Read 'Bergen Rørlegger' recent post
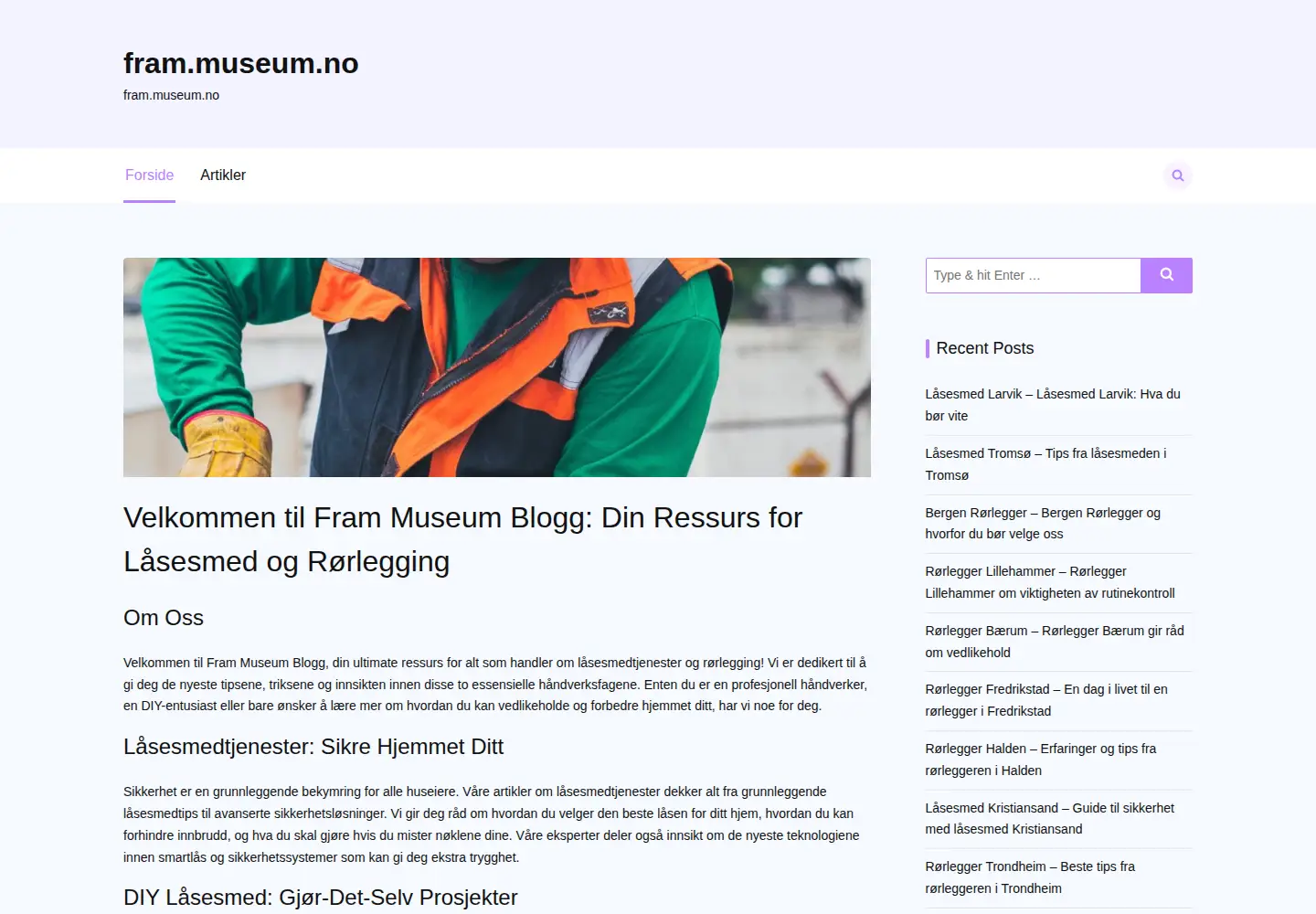The image size is (1316, 914). [x=1043, y=524]
